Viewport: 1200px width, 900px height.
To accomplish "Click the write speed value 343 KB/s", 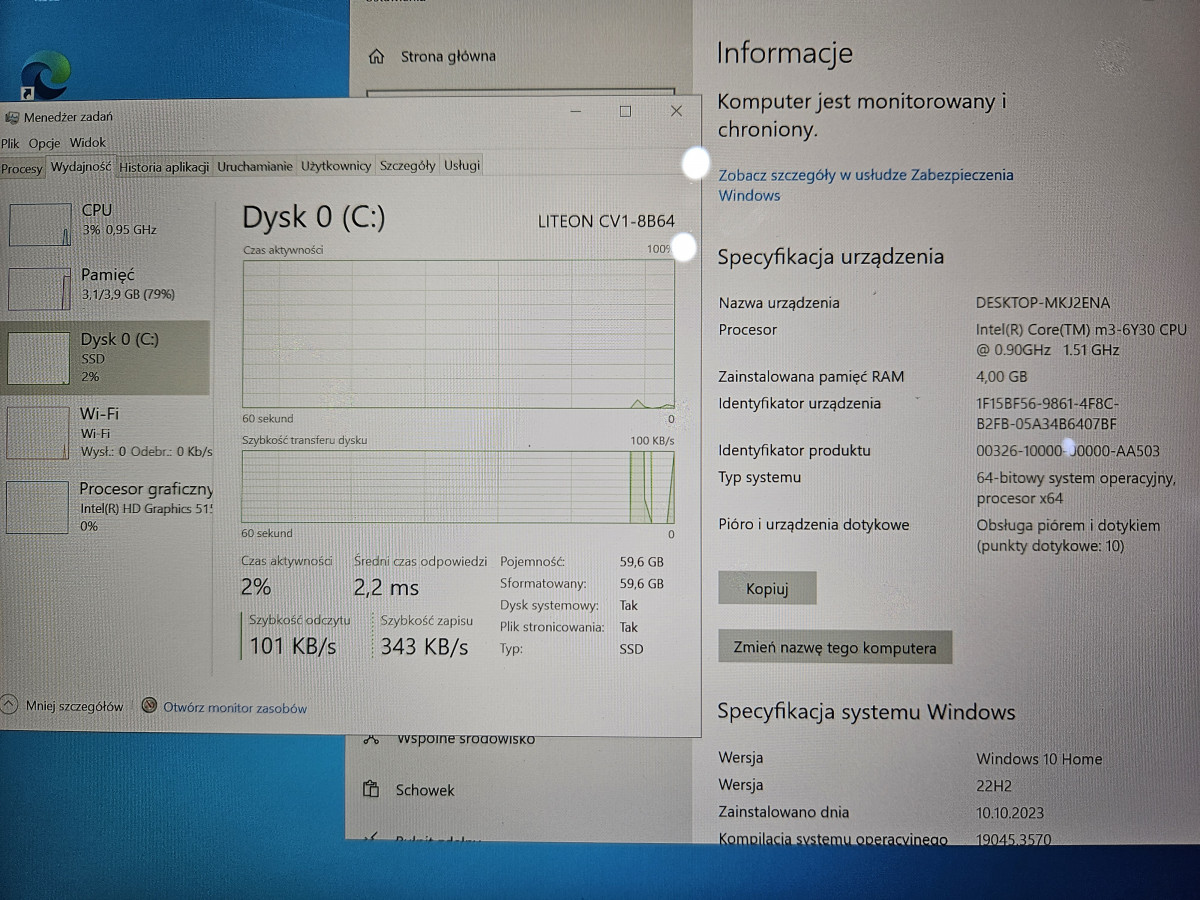I will click(424, 647).
